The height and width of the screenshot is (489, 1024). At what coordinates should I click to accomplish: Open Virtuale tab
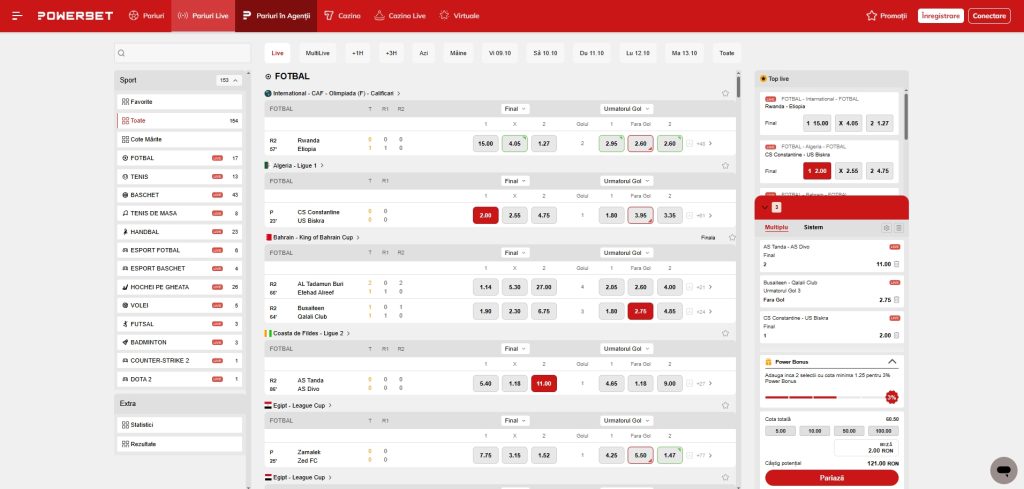point(459,16)
